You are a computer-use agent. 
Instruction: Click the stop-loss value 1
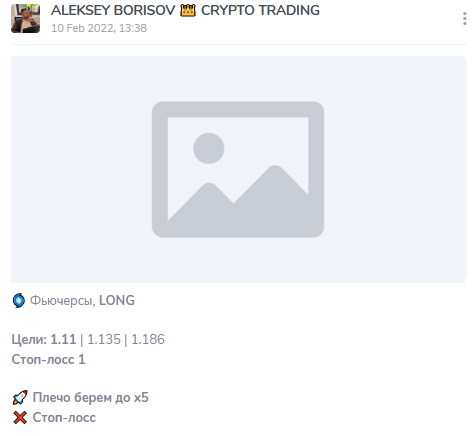pyautogui.click(x=82, y=359)
